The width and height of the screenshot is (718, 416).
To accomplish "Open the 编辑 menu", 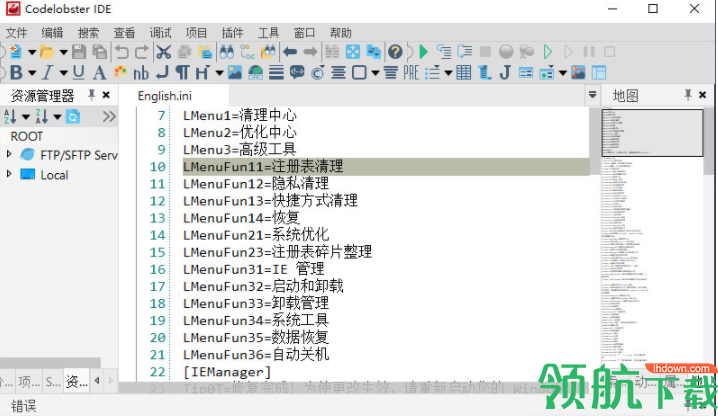I will (52, 33).
